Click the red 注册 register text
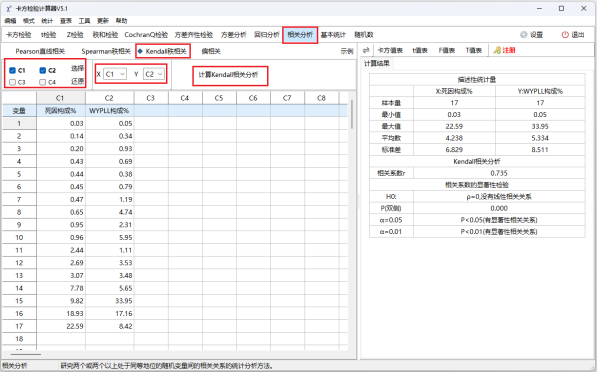Screen dimensions: 597x372 click(509, 50)
